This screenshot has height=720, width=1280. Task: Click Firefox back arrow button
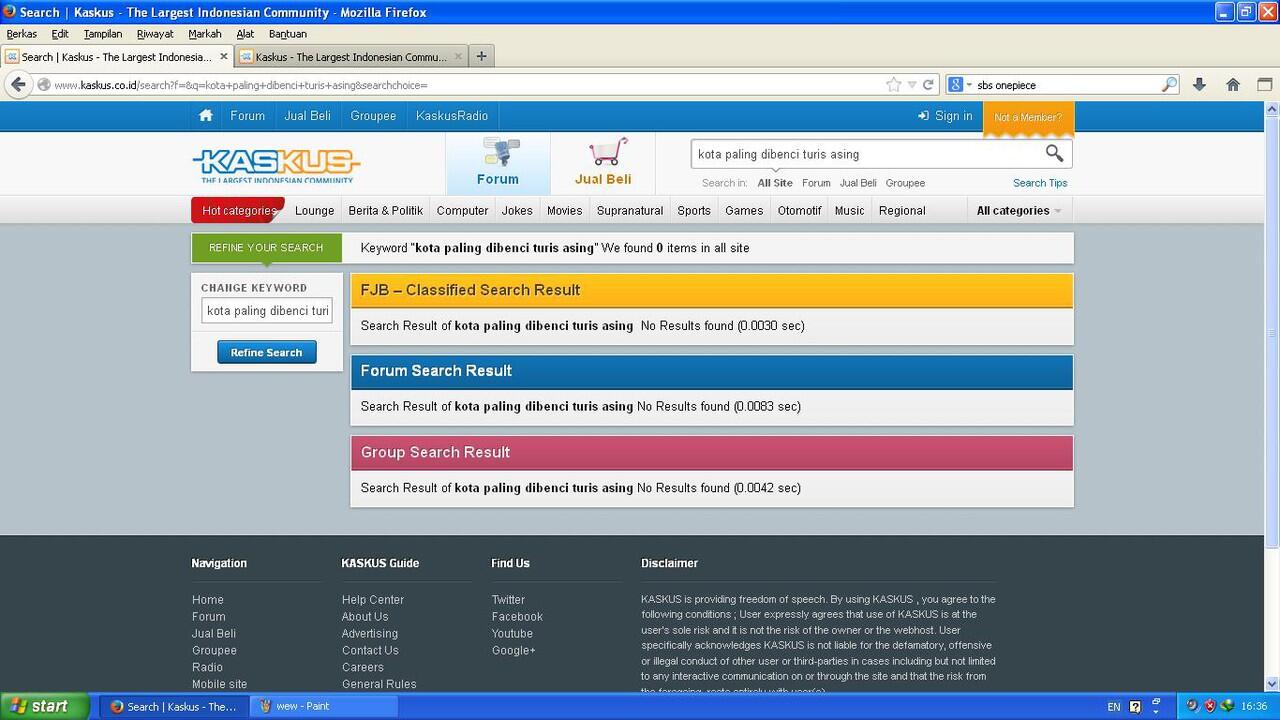pos(18,85)
